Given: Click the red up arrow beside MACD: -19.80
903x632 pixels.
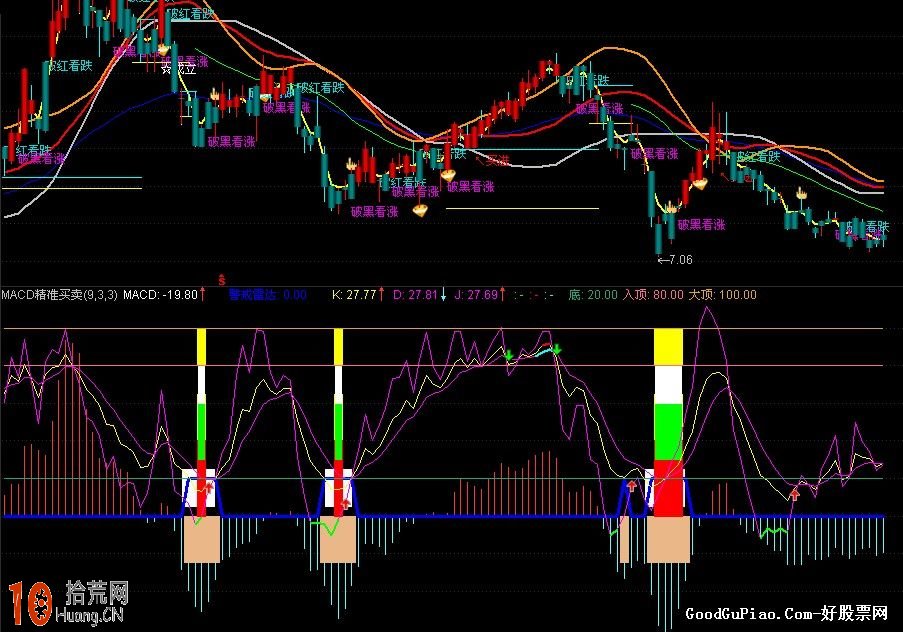Looking at the screenshot, I should point(203,294).
